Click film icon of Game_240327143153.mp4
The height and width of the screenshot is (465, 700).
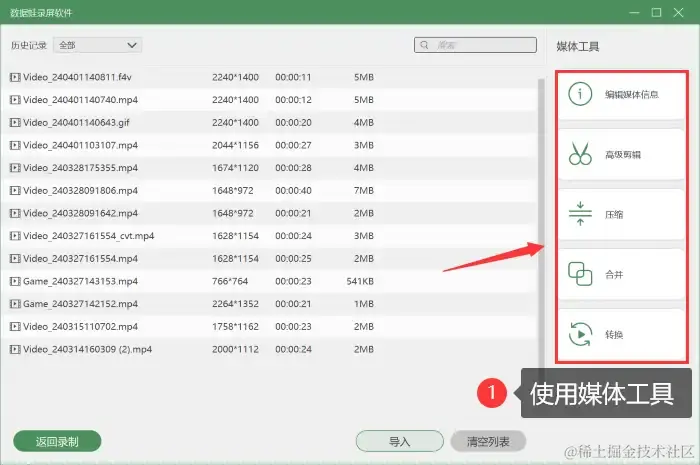[x=15, y=281]
